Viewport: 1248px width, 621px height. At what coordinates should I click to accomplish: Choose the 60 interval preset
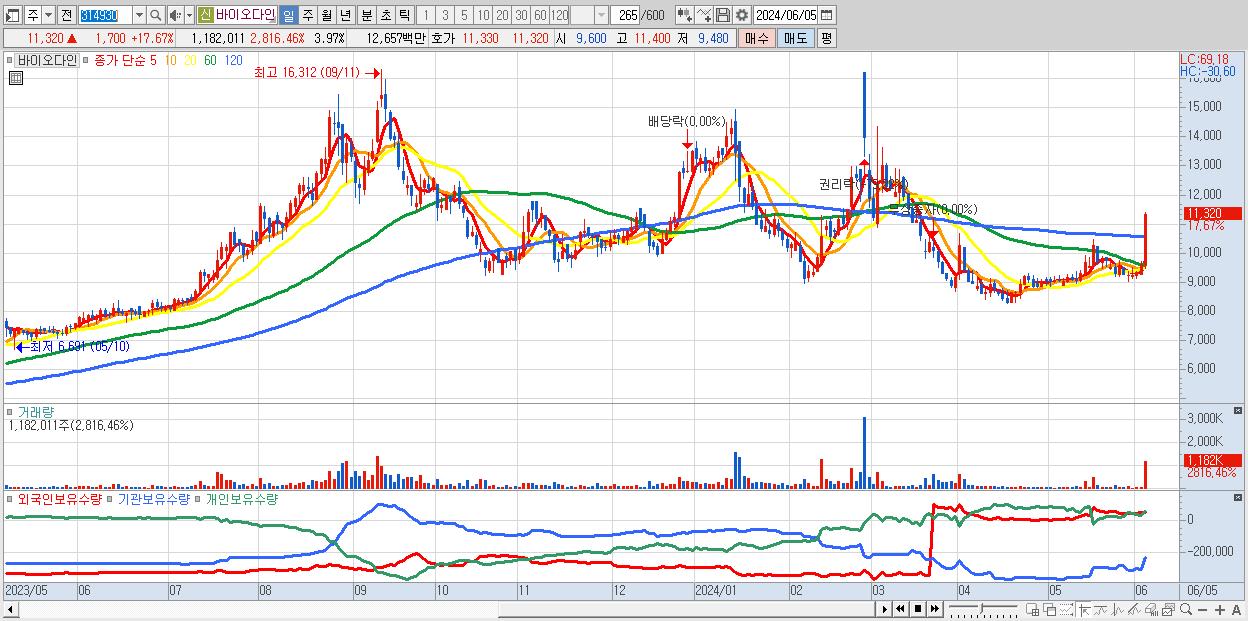[540, 15]
